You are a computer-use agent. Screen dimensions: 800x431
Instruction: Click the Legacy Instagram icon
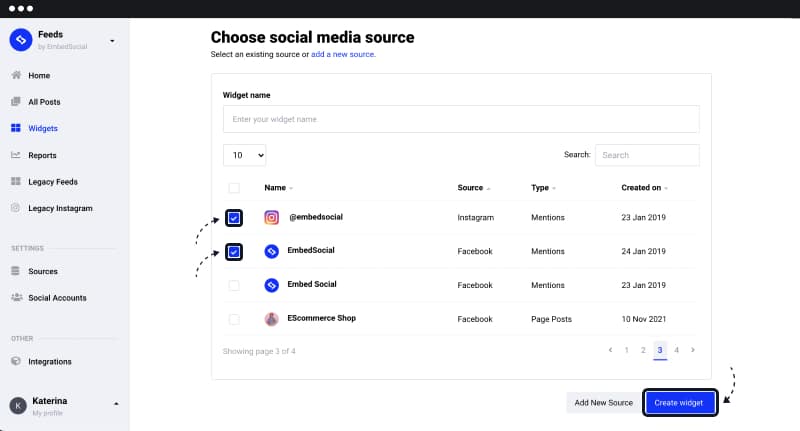click(x=16, y=208)
